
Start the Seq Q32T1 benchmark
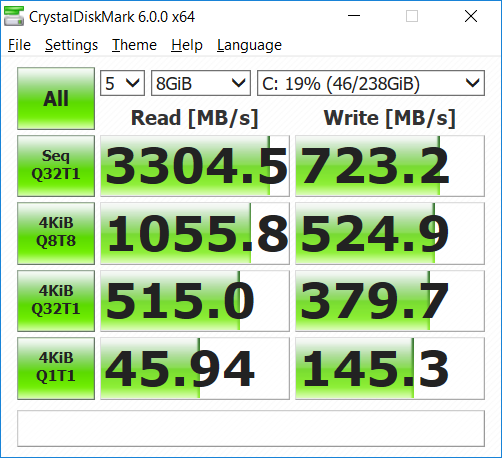[56, 166]
